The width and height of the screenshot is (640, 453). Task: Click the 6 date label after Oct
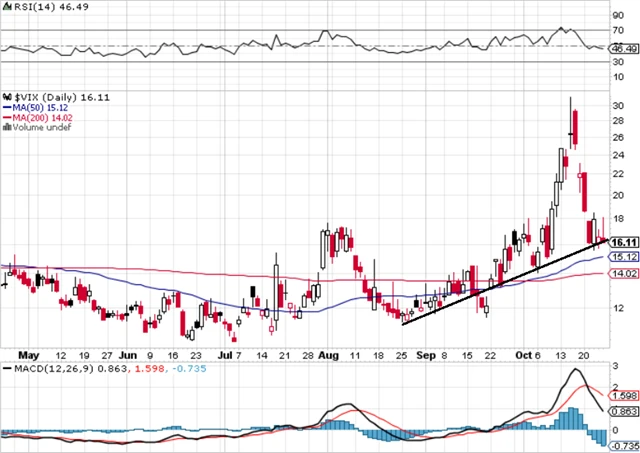[538, 356]
